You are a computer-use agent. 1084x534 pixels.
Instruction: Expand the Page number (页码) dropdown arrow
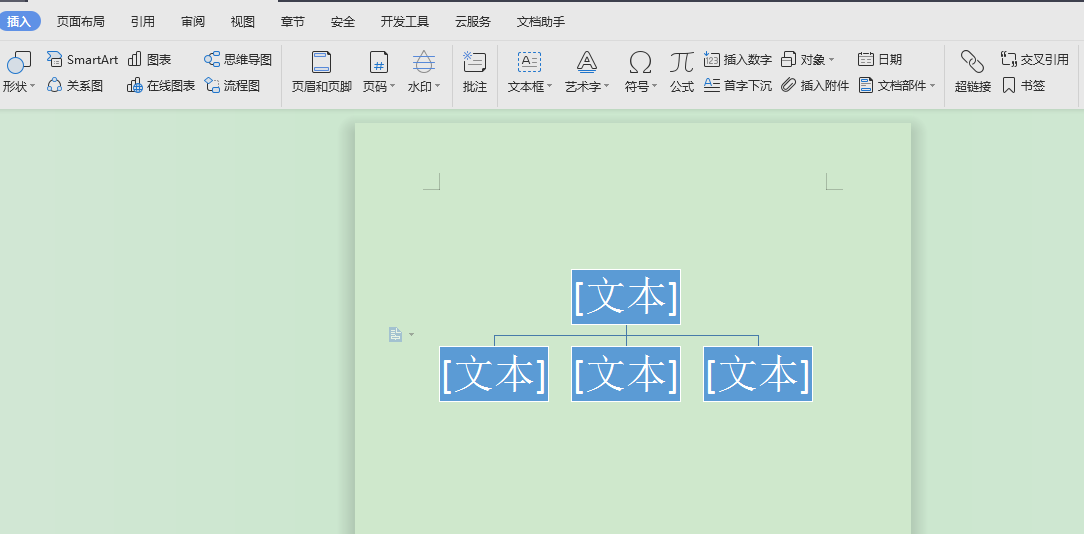tap(392, 86)
